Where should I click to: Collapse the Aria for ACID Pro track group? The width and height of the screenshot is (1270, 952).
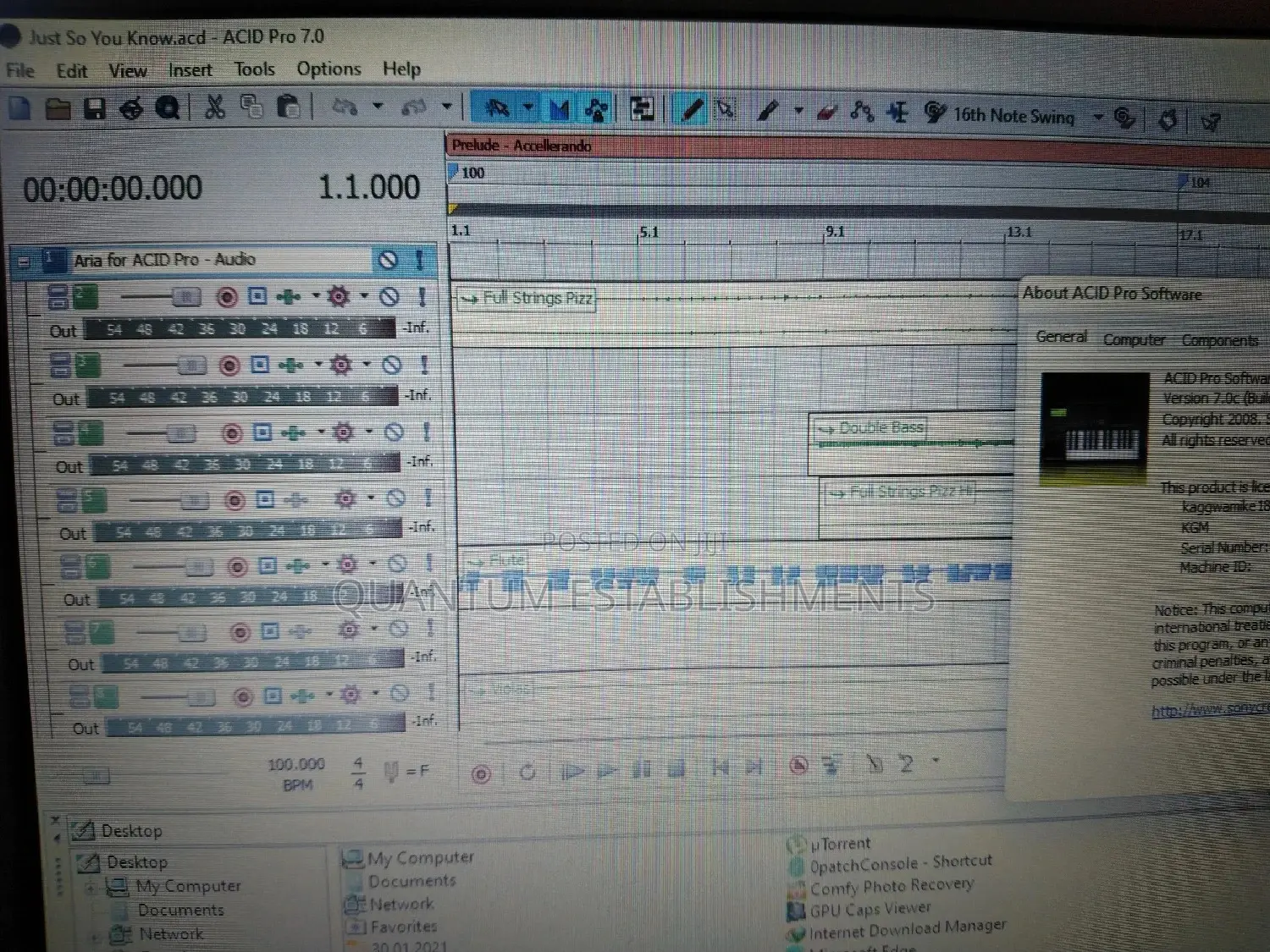click(24, 261)
